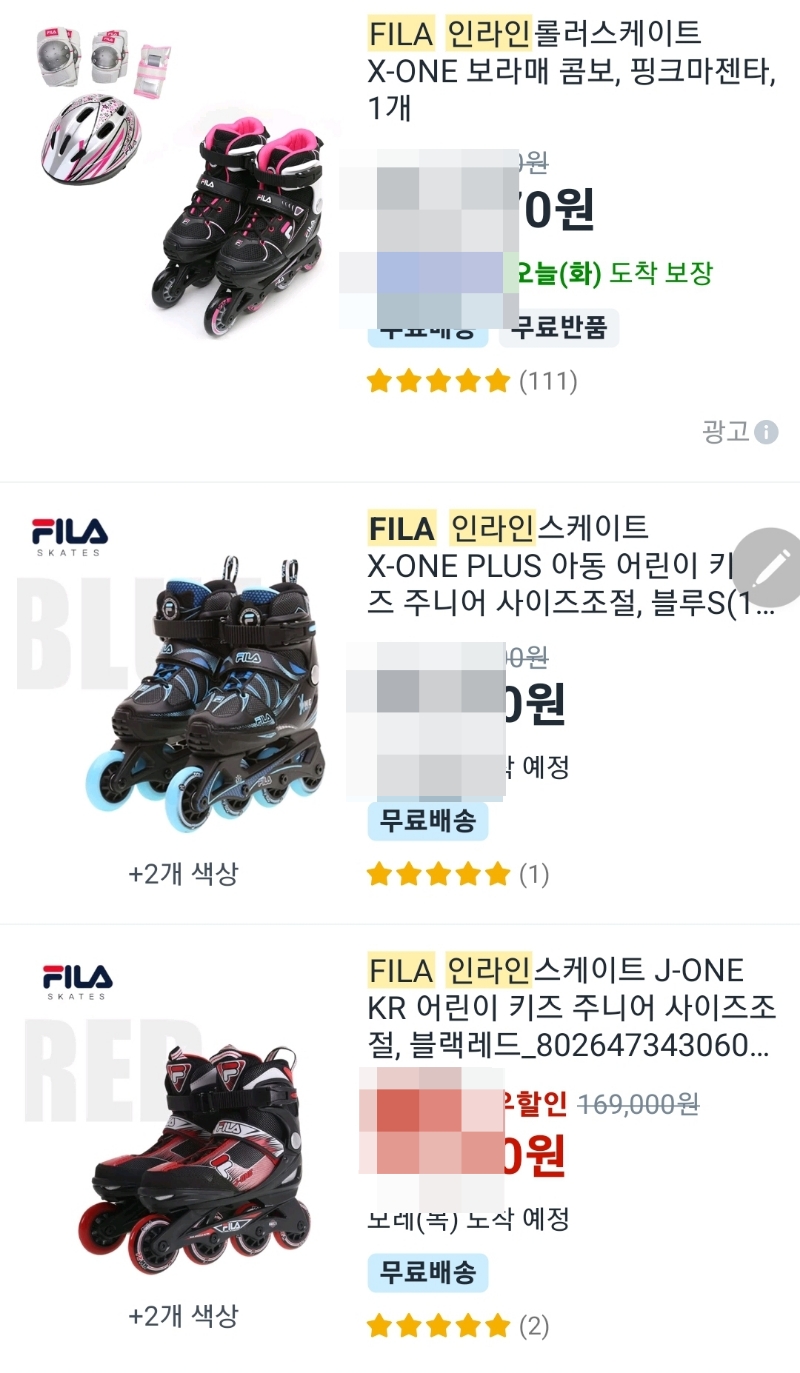The width and height of the screenshot is (800, 1373).
Task: Tap the floating pencil edit icon
Action: [770, 567]
